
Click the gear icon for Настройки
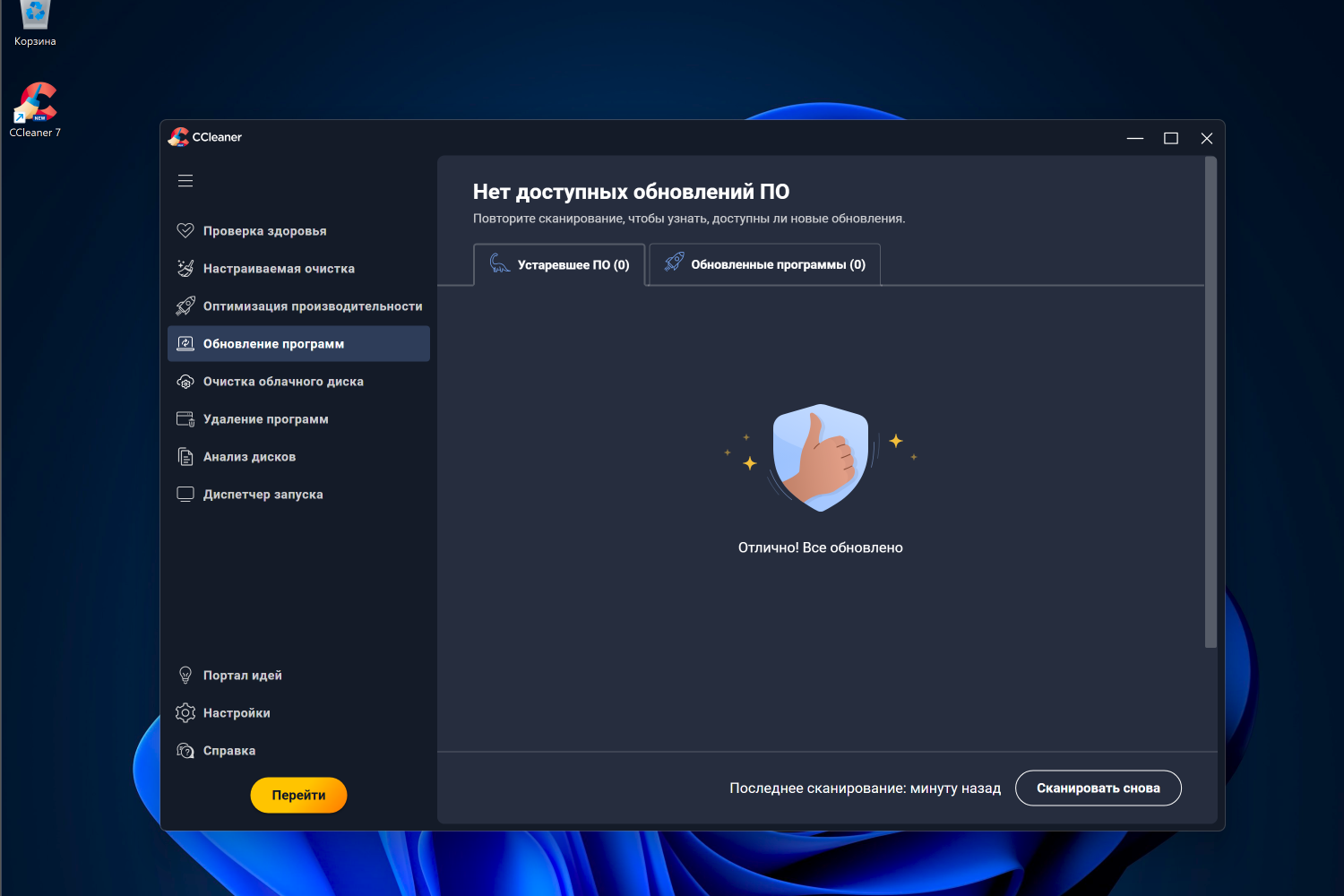tap(185, 713)
